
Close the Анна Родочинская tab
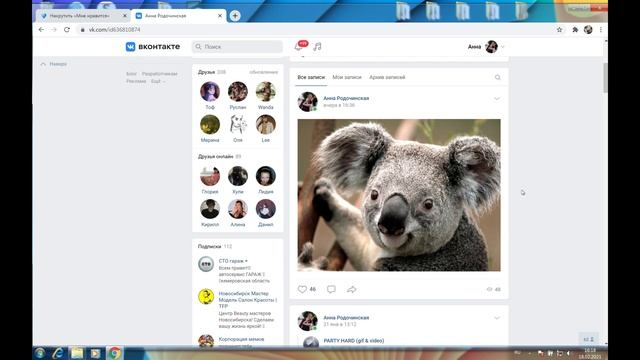(x=220, y=16)
